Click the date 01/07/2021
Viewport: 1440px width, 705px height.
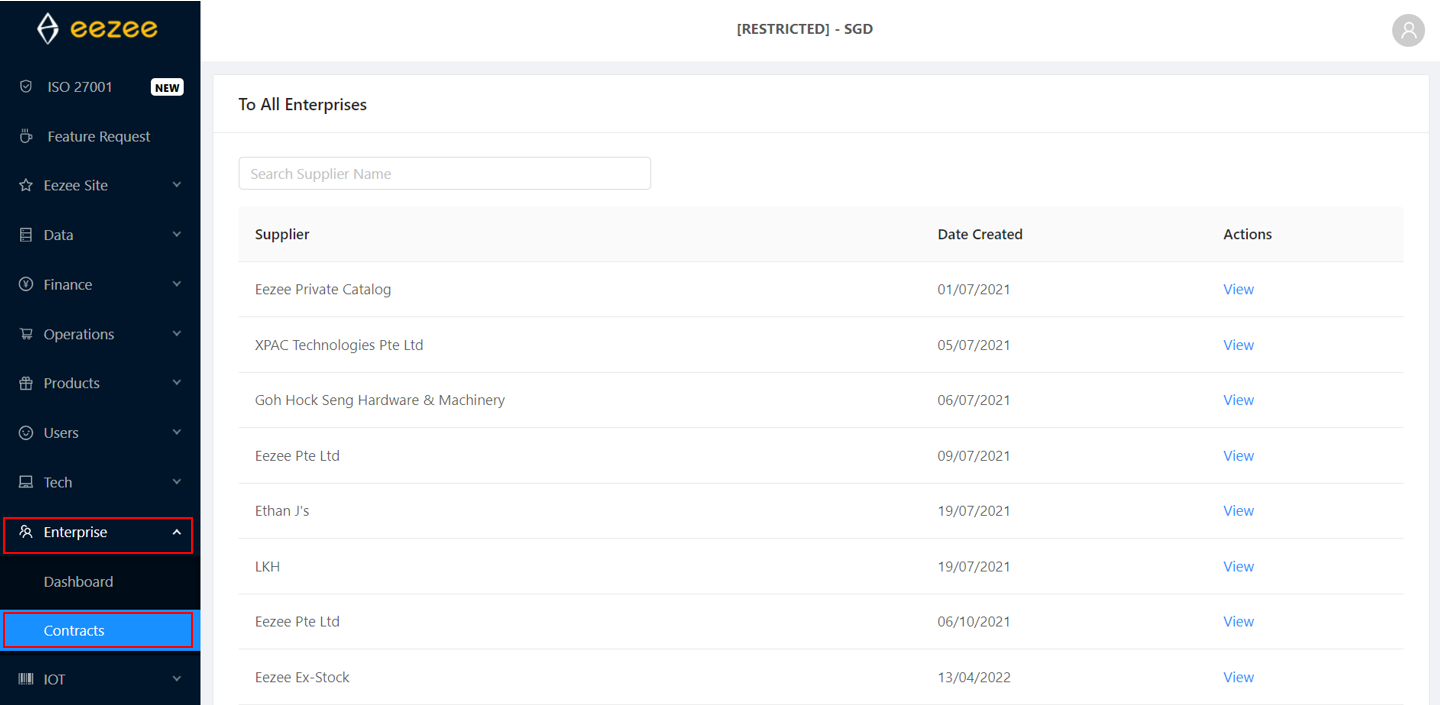coord(974,289)
